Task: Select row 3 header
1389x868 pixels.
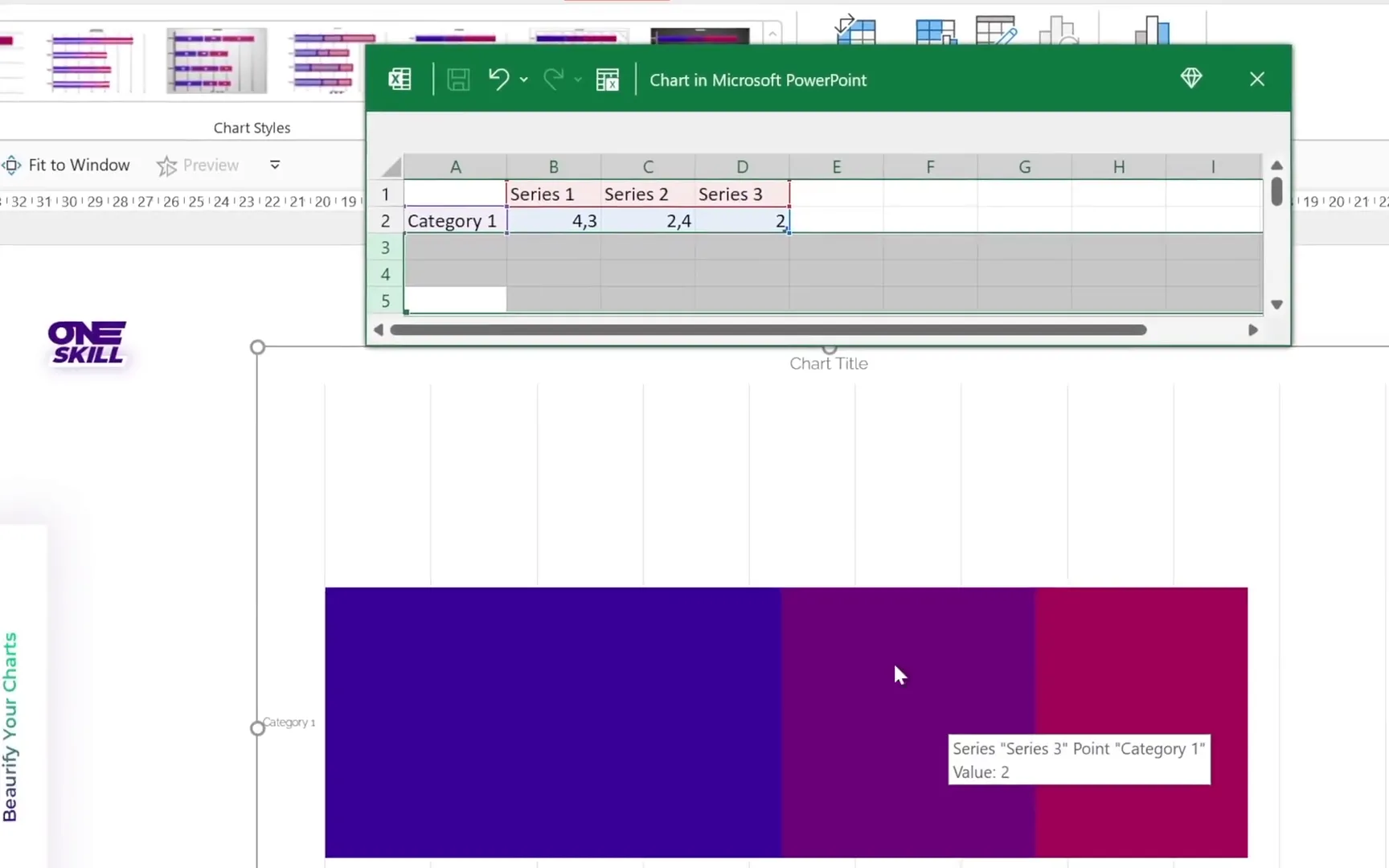Action: pyautogui.click(x=386, y=248)
